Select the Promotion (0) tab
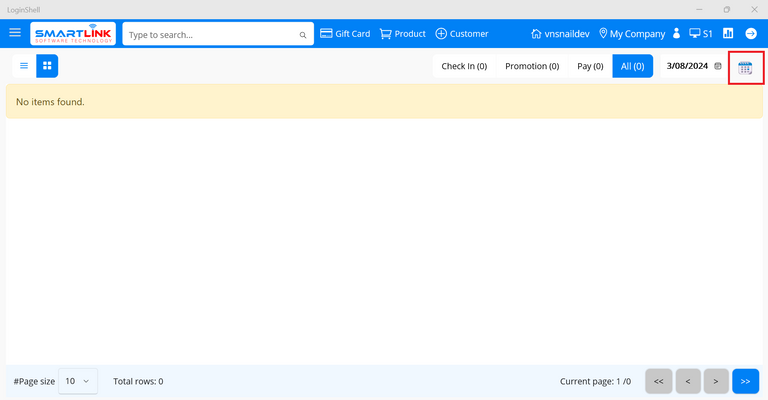This screenshot has height=400, width=768. tap(532, 66)
